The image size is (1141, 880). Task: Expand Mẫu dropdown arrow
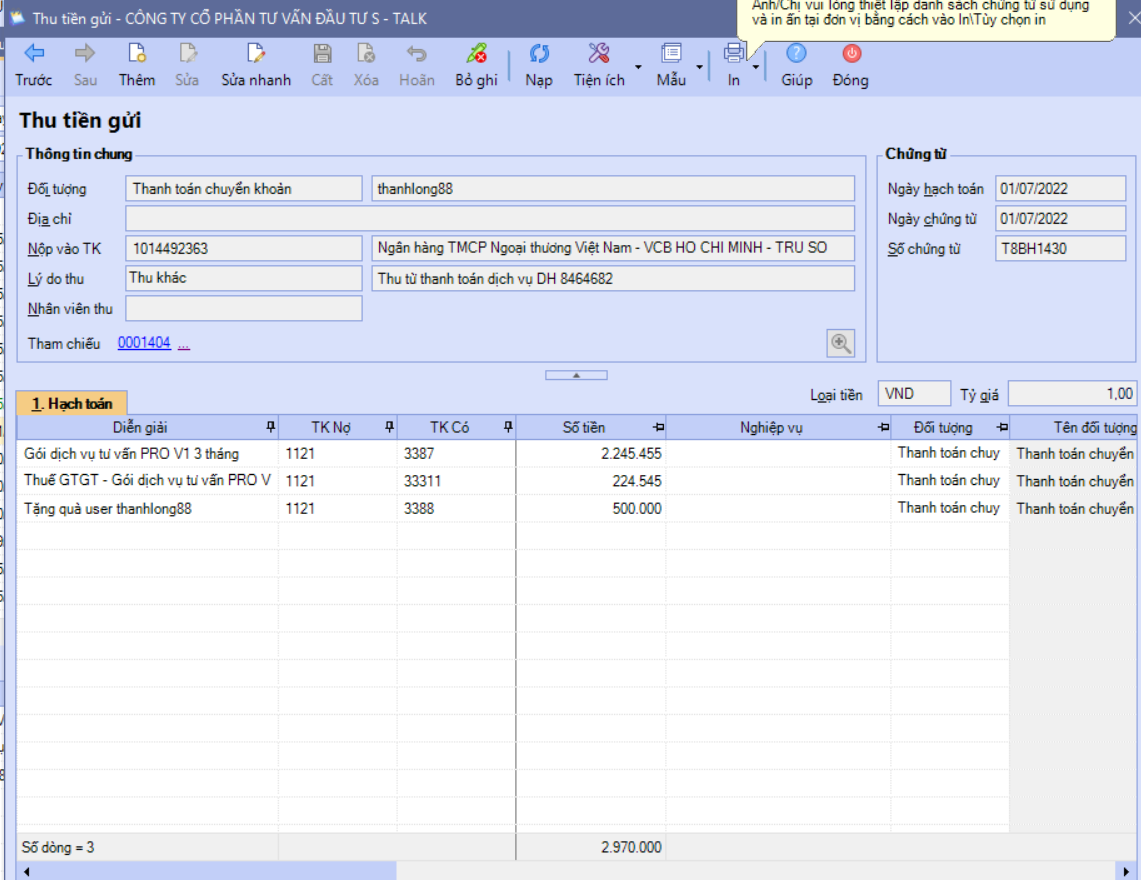[699, 67]
